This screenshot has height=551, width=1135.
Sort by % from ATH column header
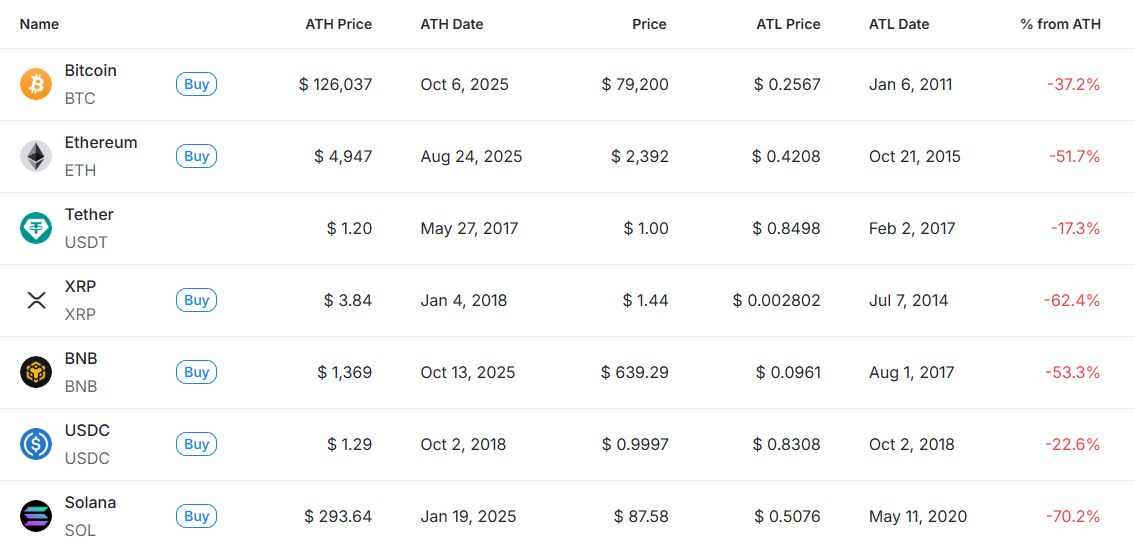tap(1060, 24)
